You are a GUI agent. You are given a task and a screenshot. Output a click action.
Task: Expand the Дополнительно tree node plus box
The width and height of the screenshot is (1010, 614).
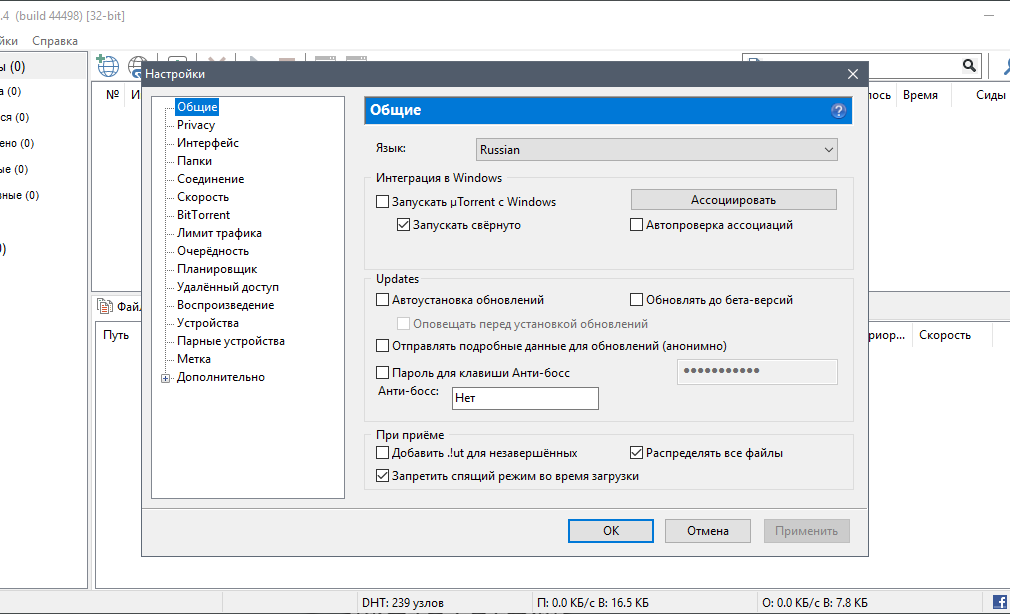(x=166, y=378)
